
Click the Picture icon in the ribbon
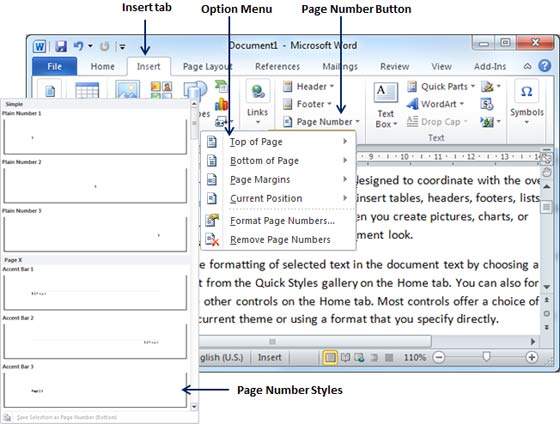click(x=128, y=90)
